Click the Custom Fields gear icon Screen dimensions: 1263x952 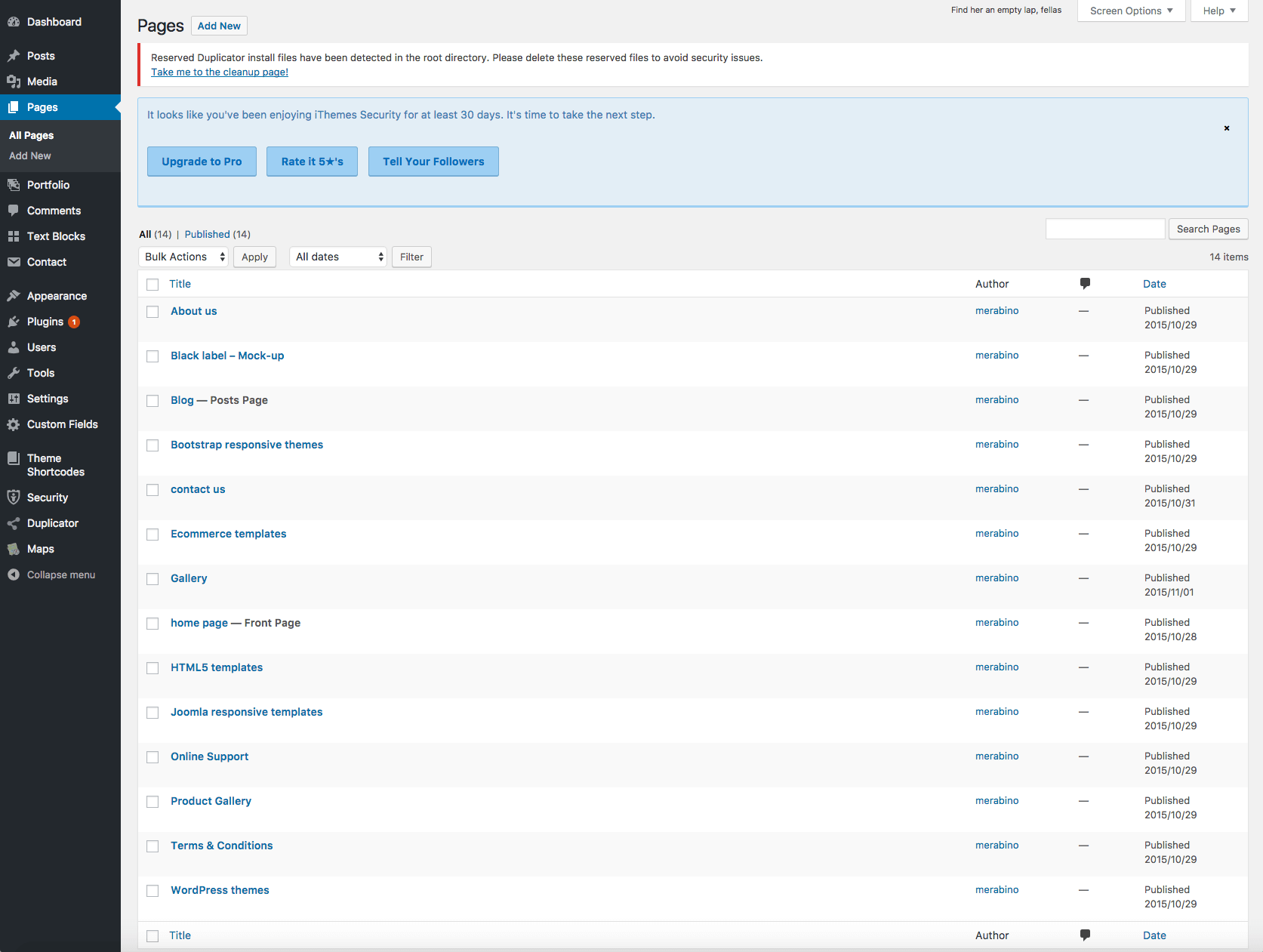tap(14, 424)
